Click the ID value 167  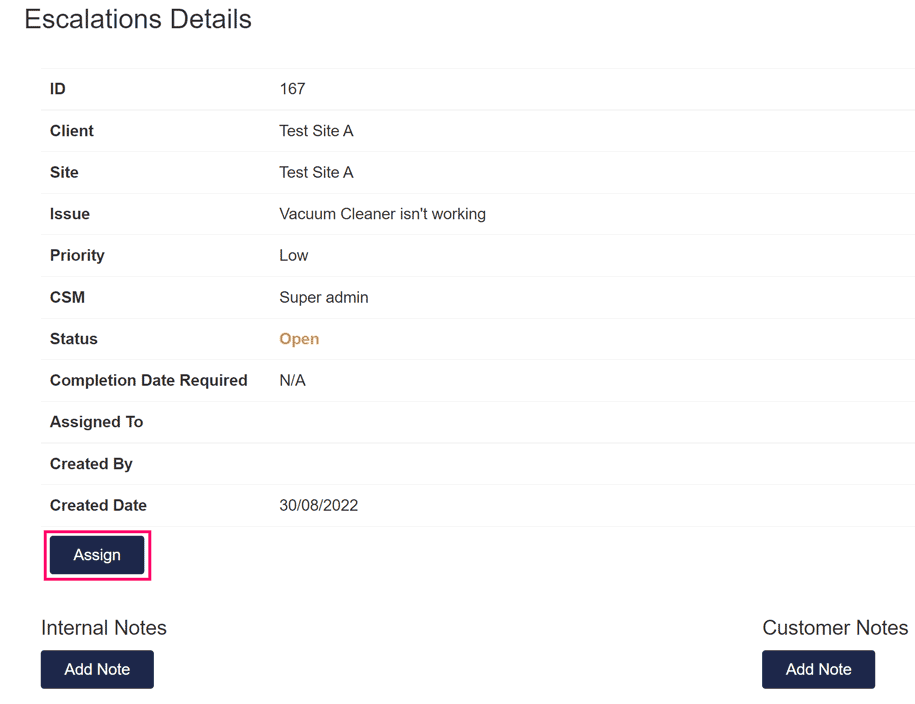[x=292, y=89]
